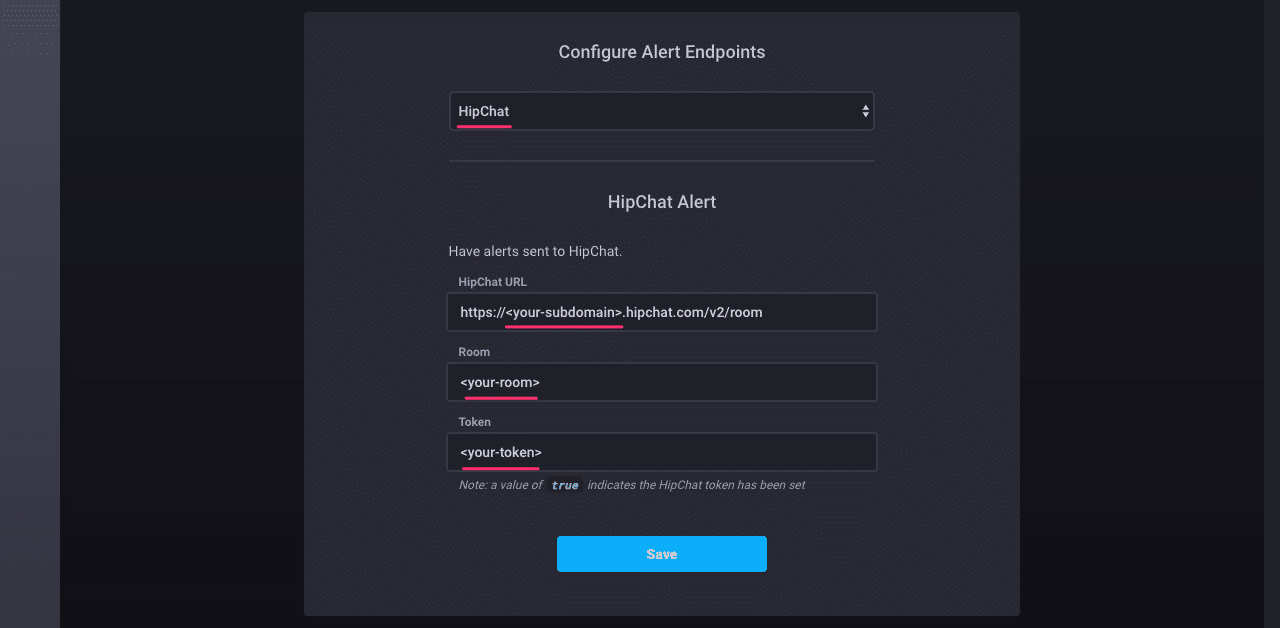Screen dimensions: 1280x628
Task: Click the Configure Alert Endpoints title
Action: click(662, 51)
